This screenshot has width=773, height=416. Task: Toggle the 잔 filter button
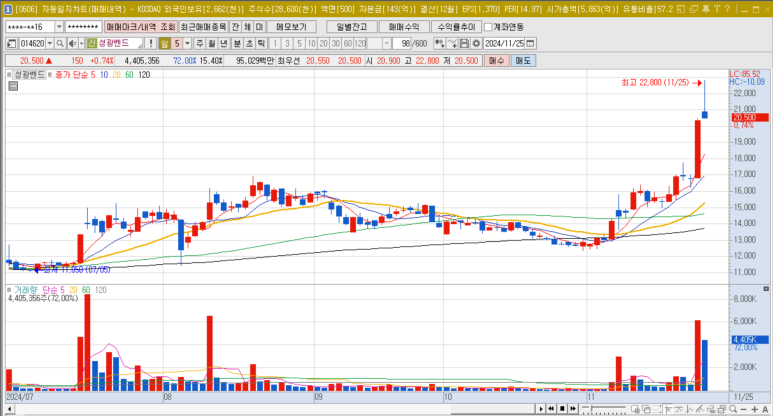pyautogui.click(x=235, y=27)
